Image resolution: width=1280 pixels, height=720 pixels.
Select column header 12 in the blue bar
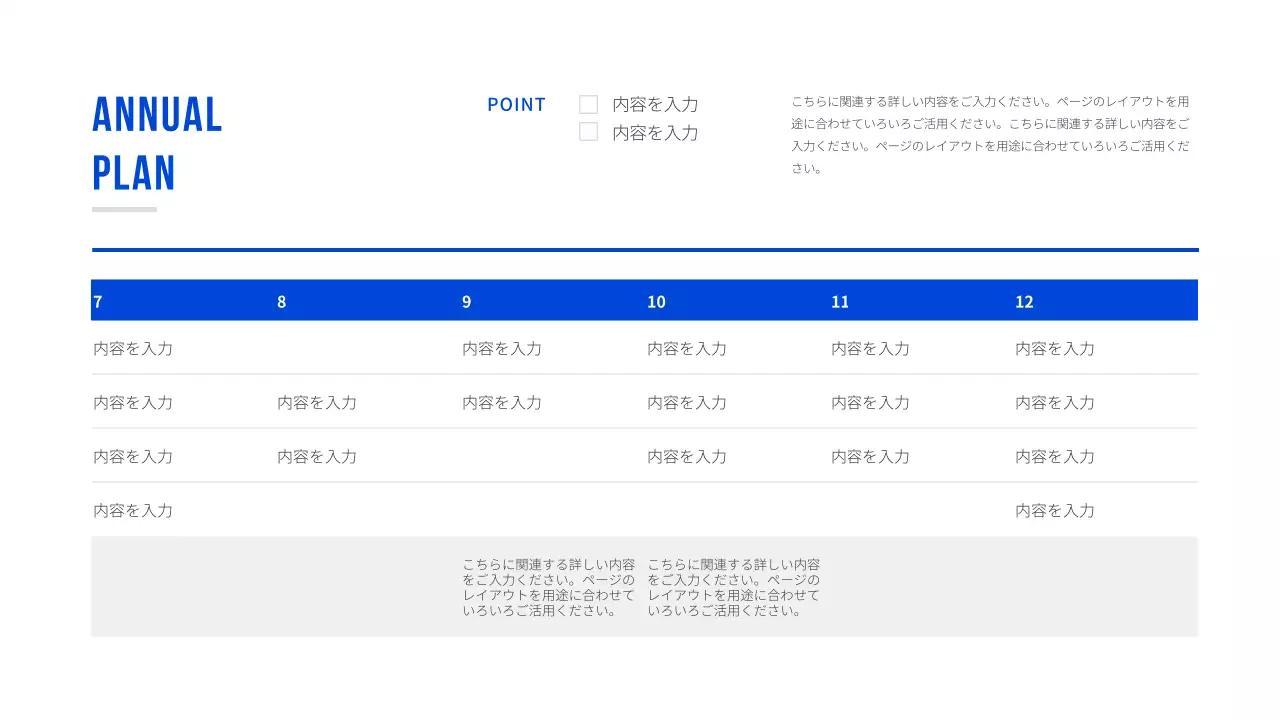pos(1023,301)
